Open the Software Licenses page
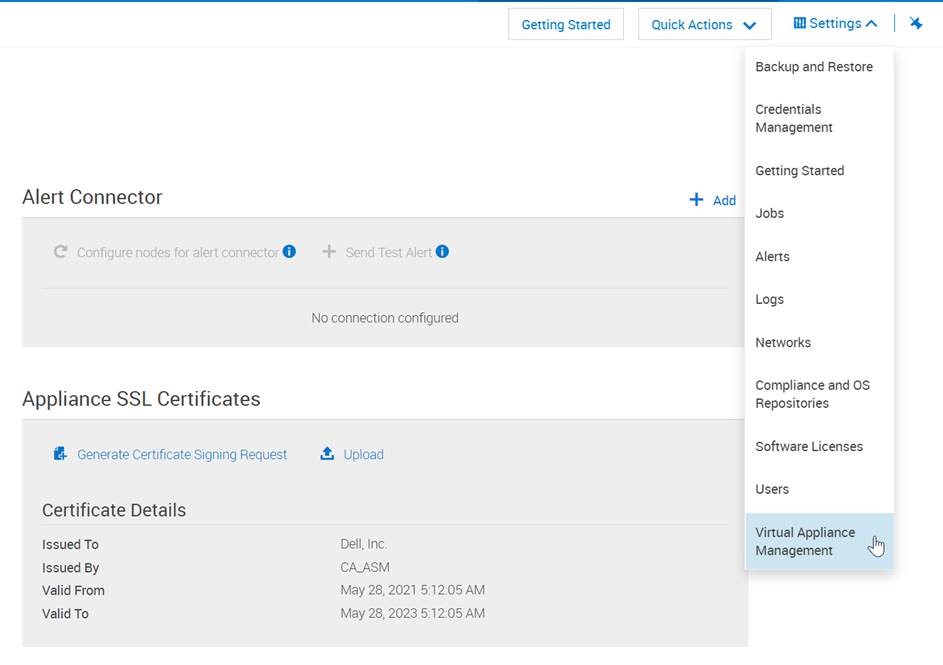This screenshot has width=943, height=665. tap(811, 446)
